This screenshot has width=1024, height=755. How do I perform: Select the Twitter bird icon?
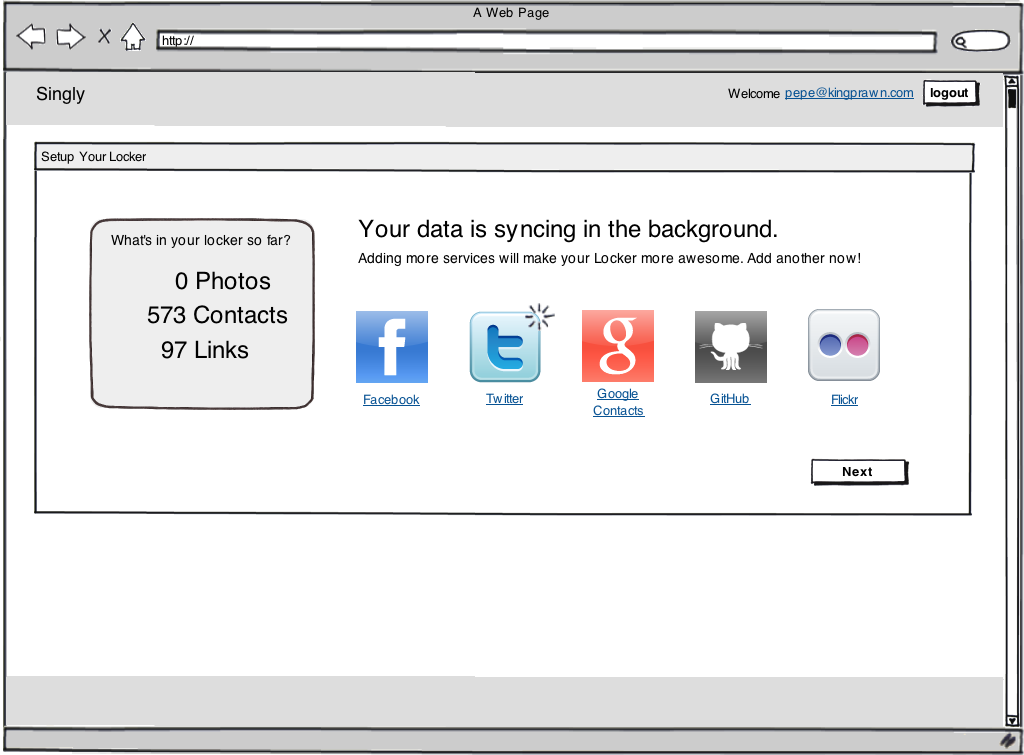point(505,347)
